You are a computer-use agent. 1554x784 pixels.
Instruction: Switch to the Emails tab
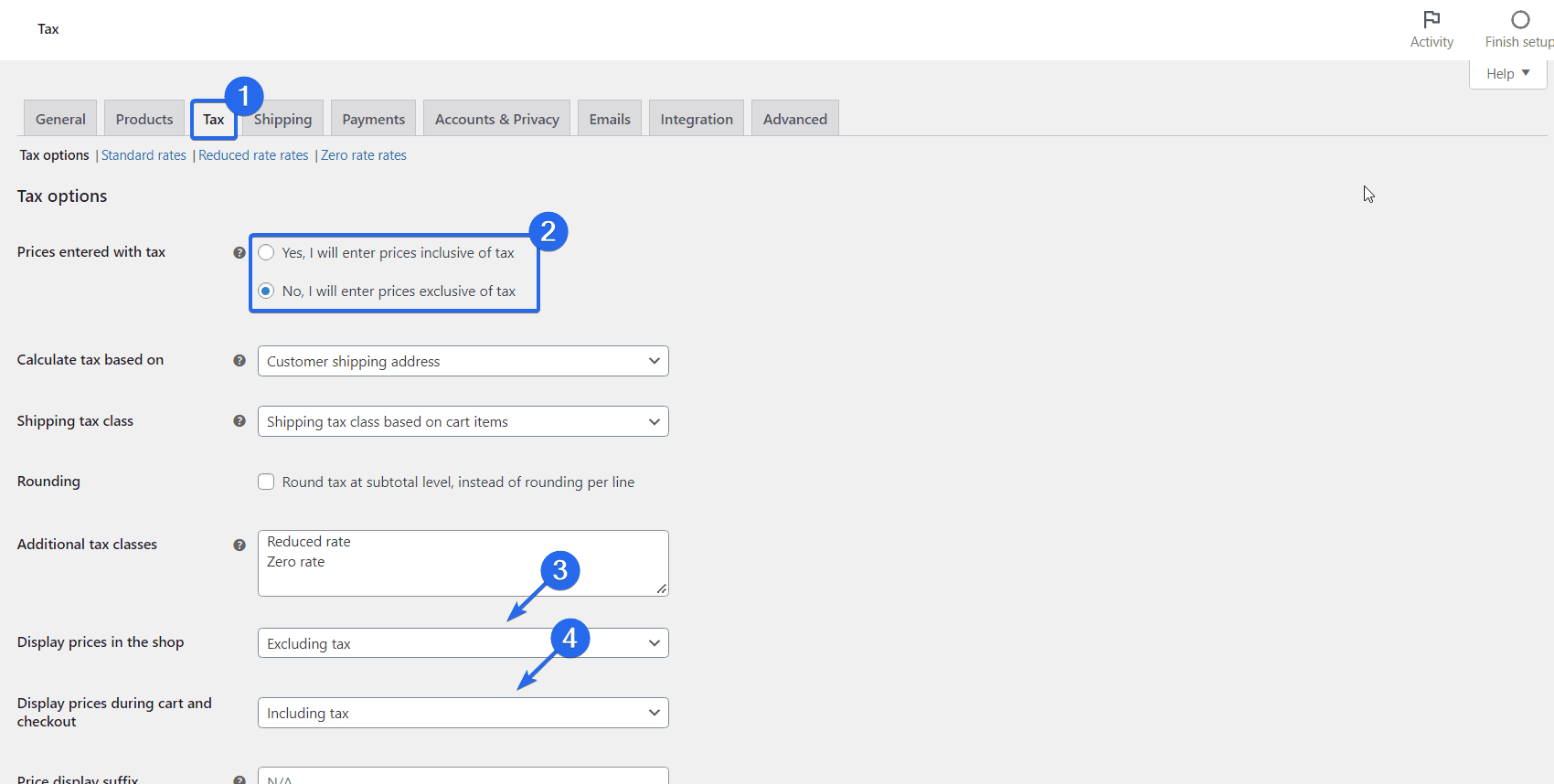[610, 119]
